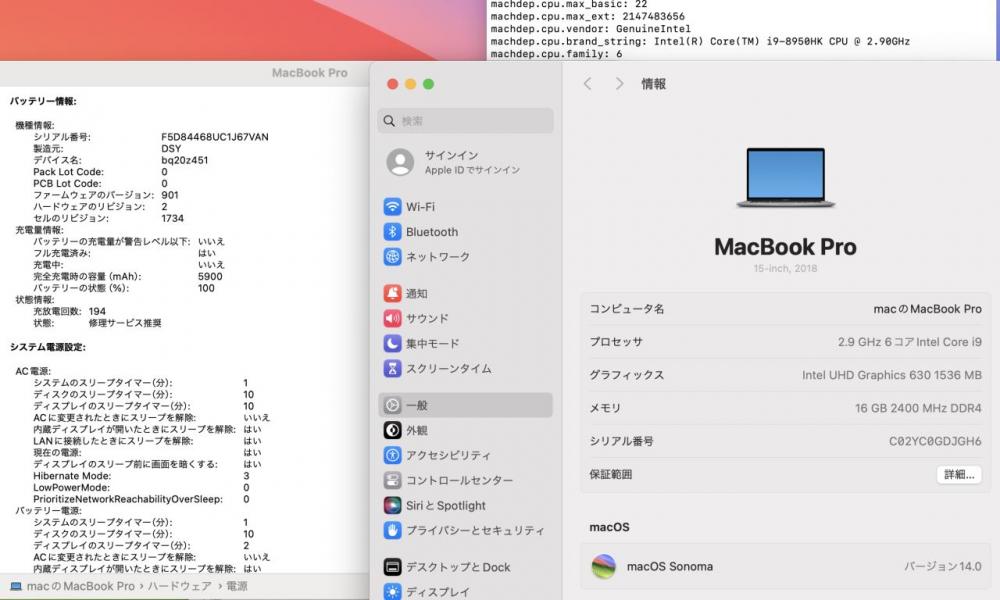Click ハードウェア path segment
The height and width of the screenshot is (600, 1000).
(x=180, y=586)
